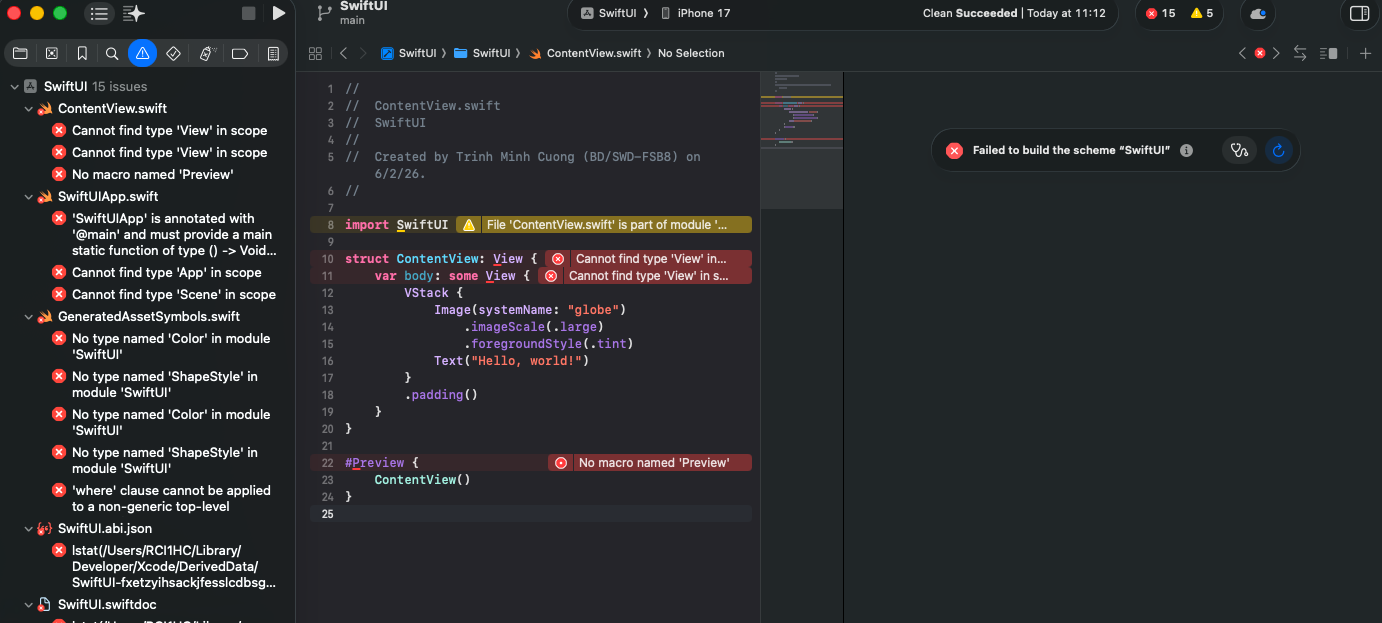
Task: Toggle the navigator sidebar visibility
Action: tap(99, 13)
